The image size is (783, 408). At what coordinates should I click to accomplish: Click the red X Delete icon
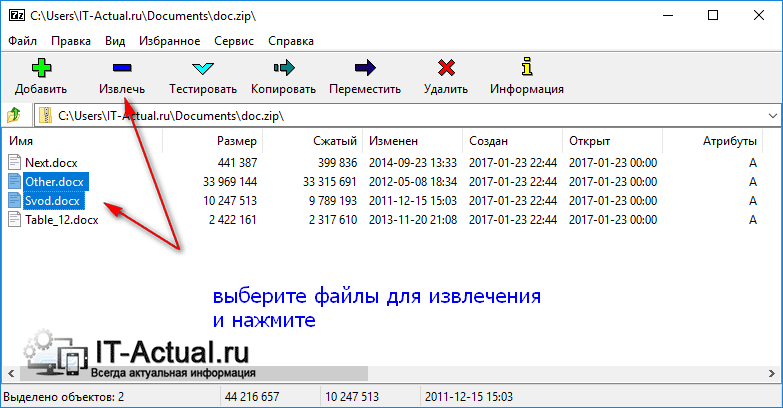446,67
